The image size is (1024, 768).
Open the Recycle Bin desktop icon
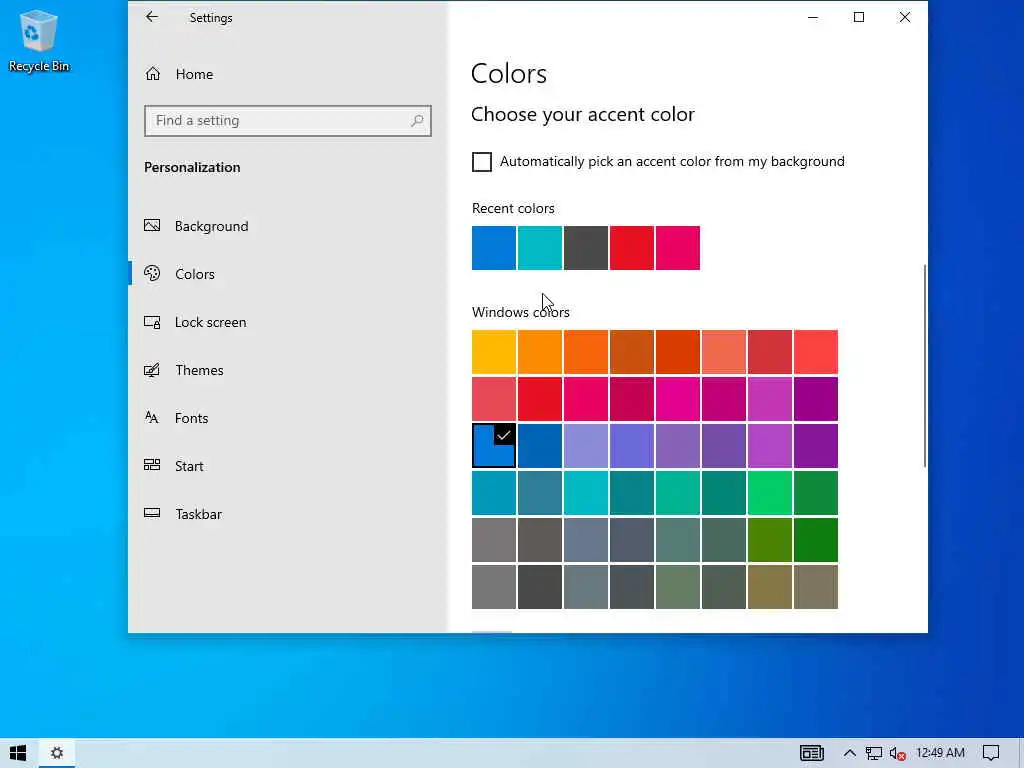[39, 40]
